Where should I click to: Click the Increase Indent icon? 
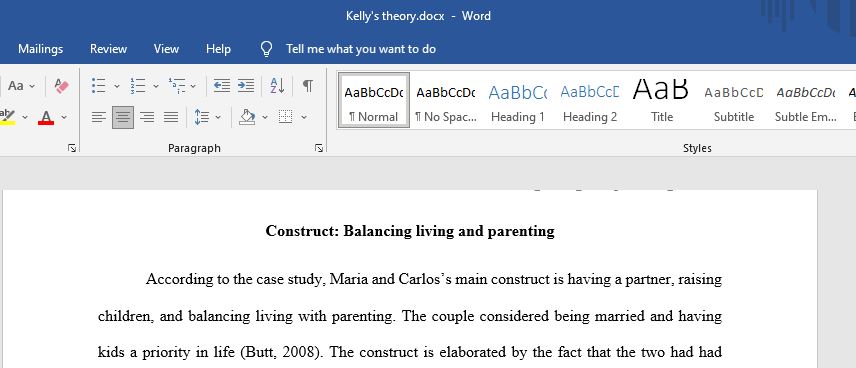[x=246, y=86]
